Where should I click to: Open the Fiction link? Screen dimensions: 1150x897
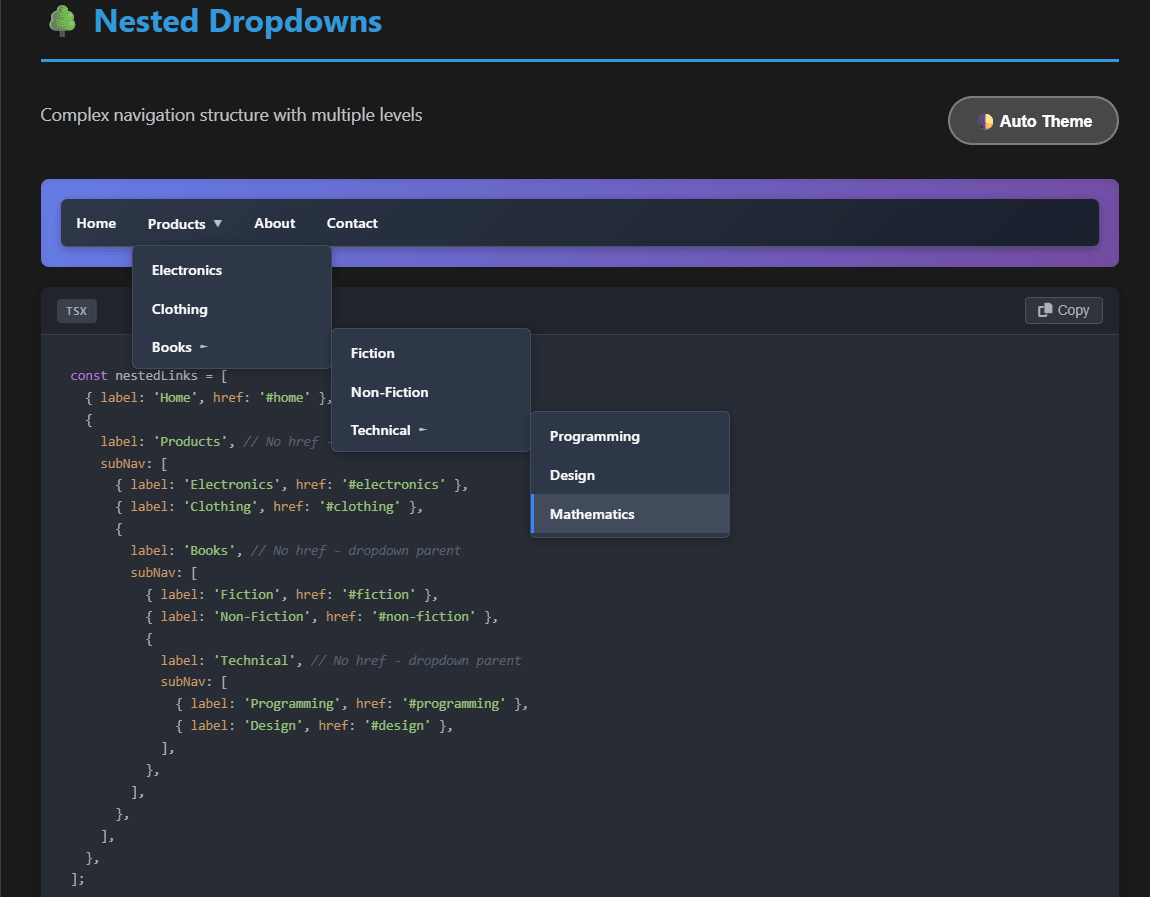[x=372, y=353]
